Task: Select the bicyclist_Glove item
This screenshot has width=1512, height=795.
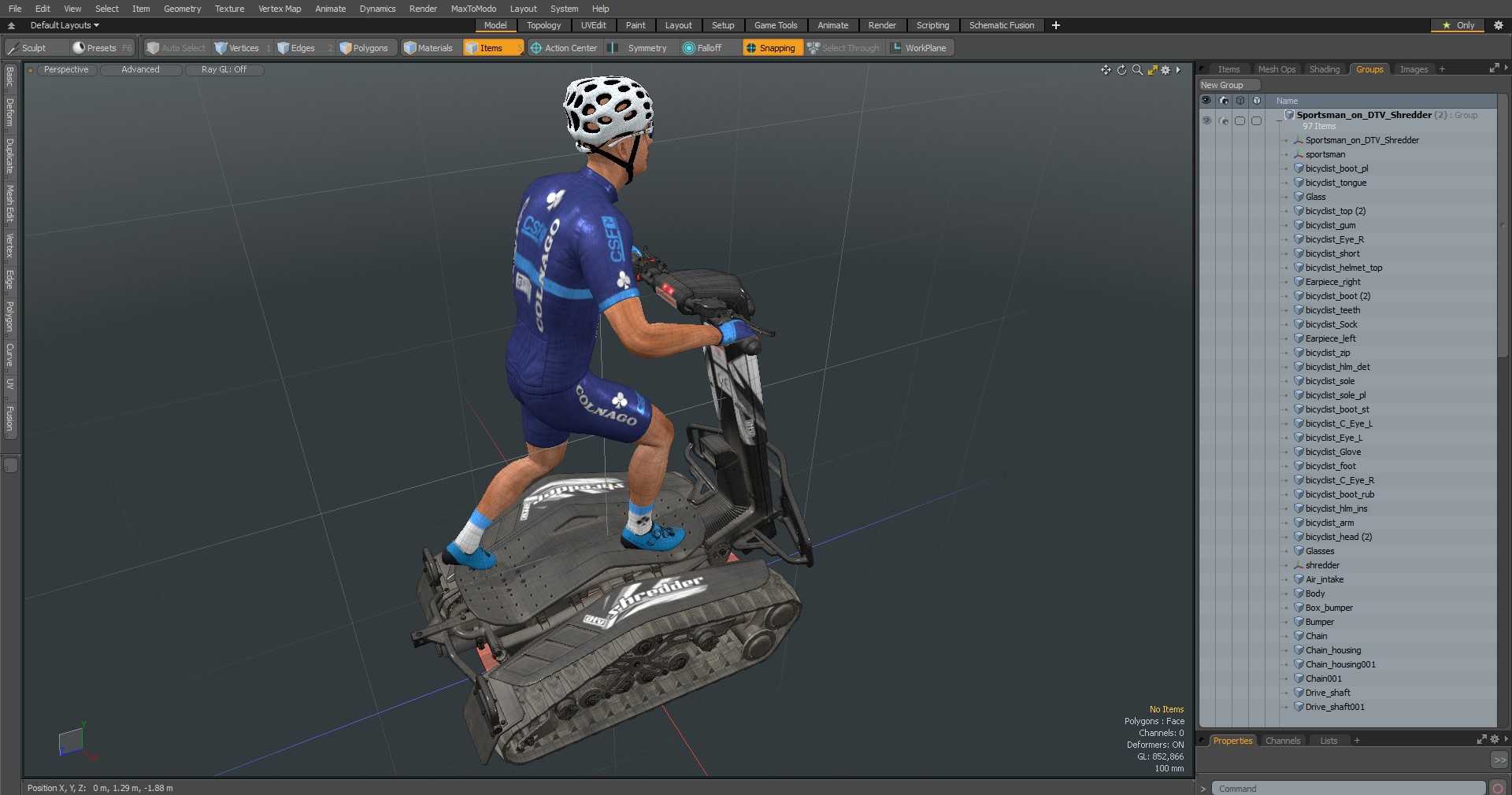Action: pyautogui.click(x=1332, y=452)
